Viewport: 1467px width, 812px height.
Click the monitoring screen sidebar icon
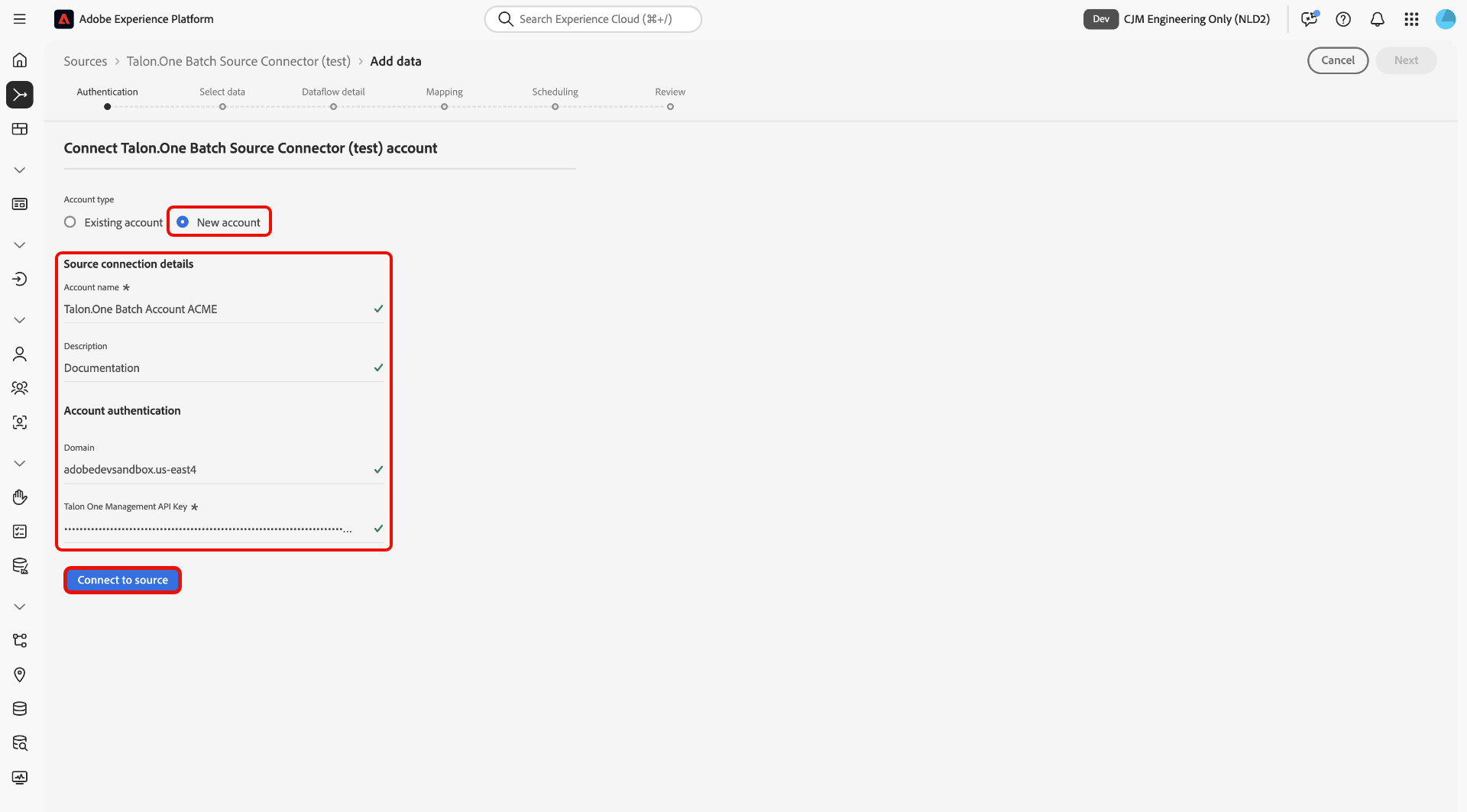(20, 777)
